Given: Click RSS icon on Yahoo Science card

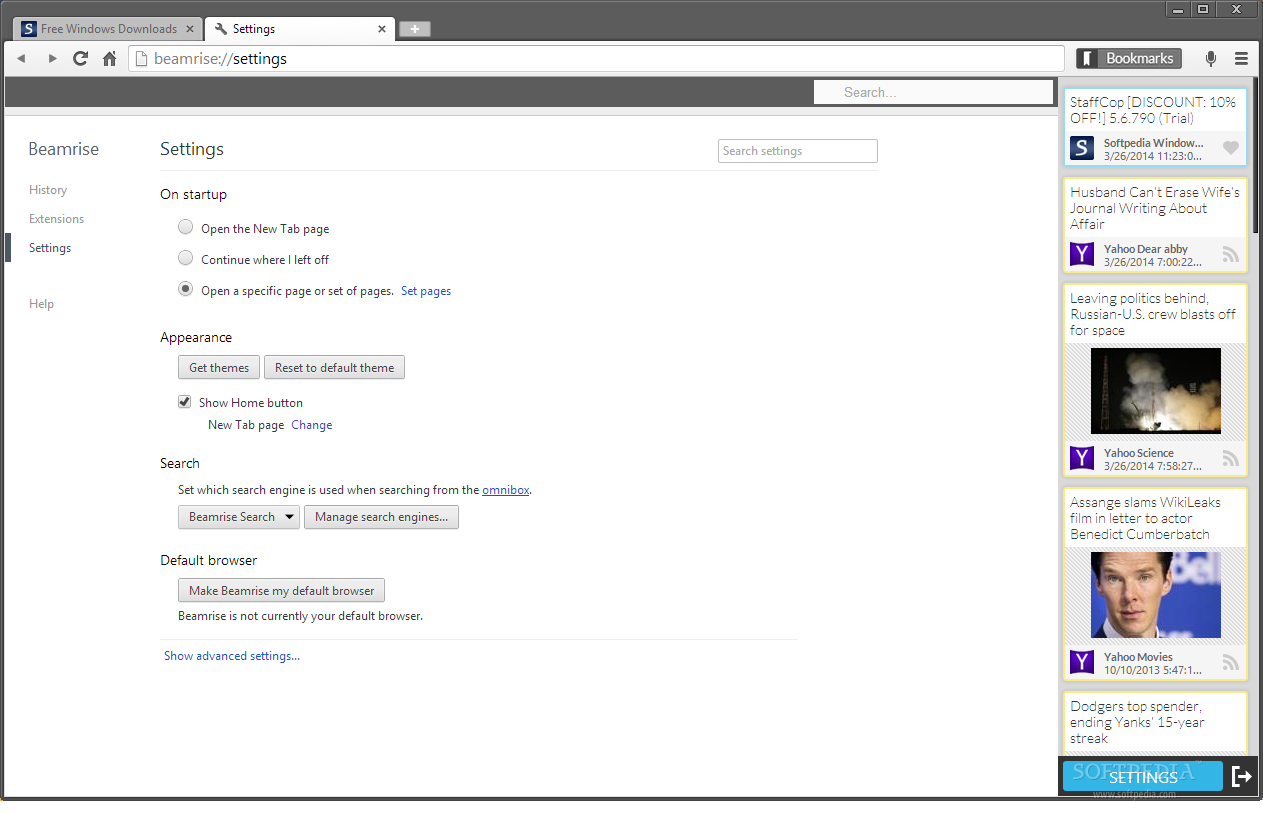Looking at the screenshot, I should coord(1231,458).
